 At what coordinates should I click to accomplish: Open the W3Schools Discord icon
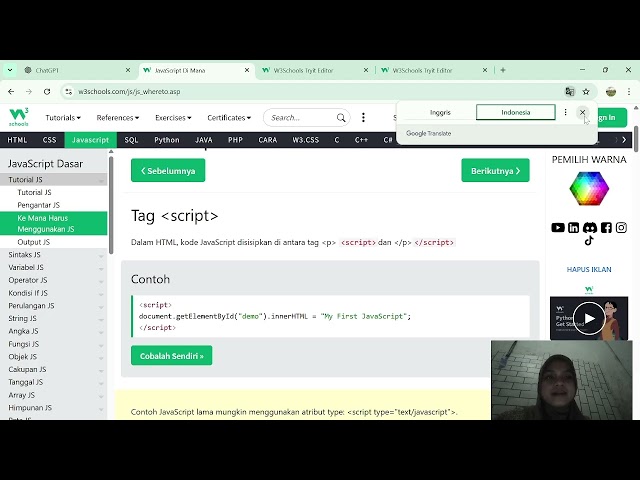point(590,227)
